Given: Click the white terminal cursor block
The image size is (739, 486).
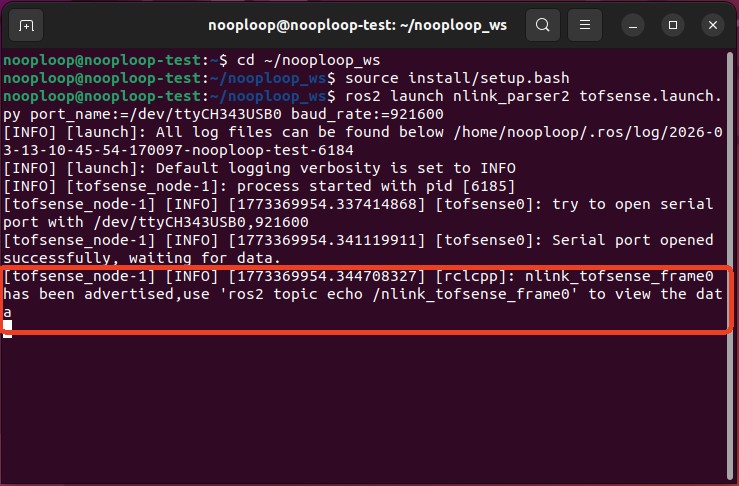Looking at the screenshot, I should pos(7,329).
